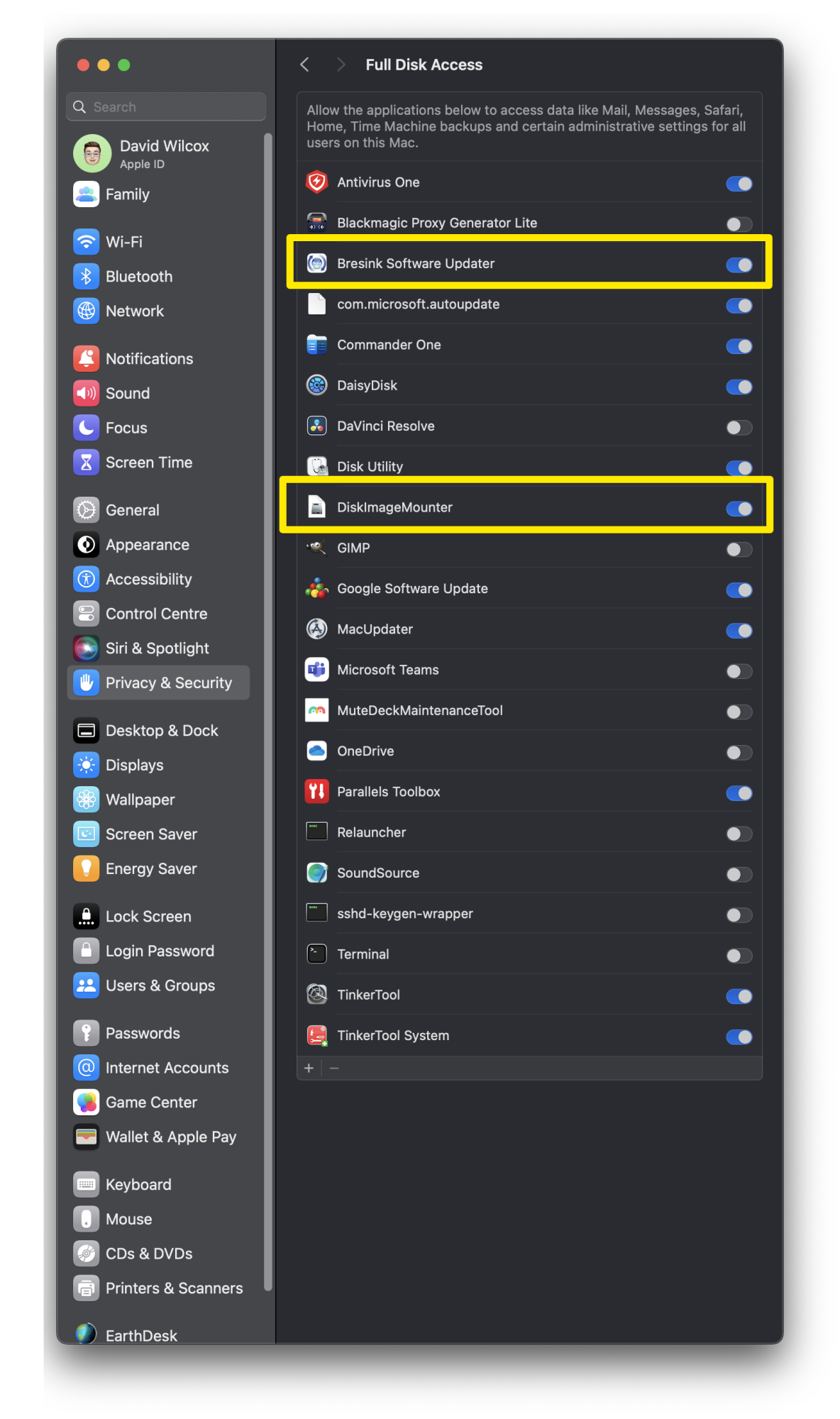Turn on the OneDrive toggle

[x=739, y=752]
